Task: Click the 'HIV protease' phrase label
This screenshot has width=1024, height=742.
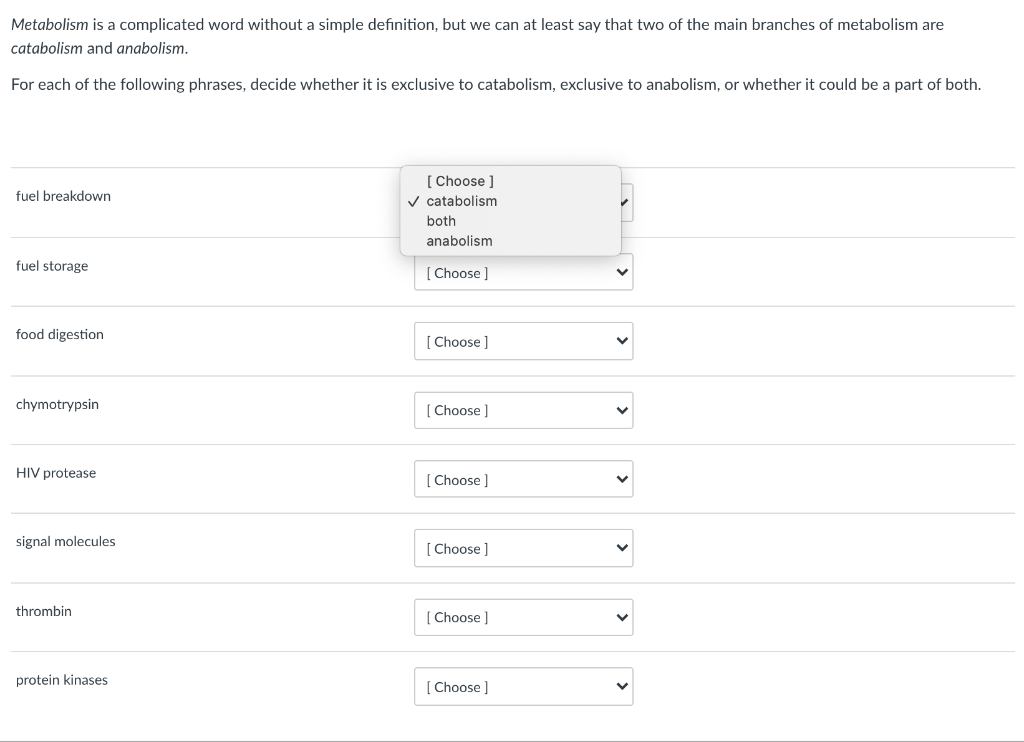Action: point(56,473)
